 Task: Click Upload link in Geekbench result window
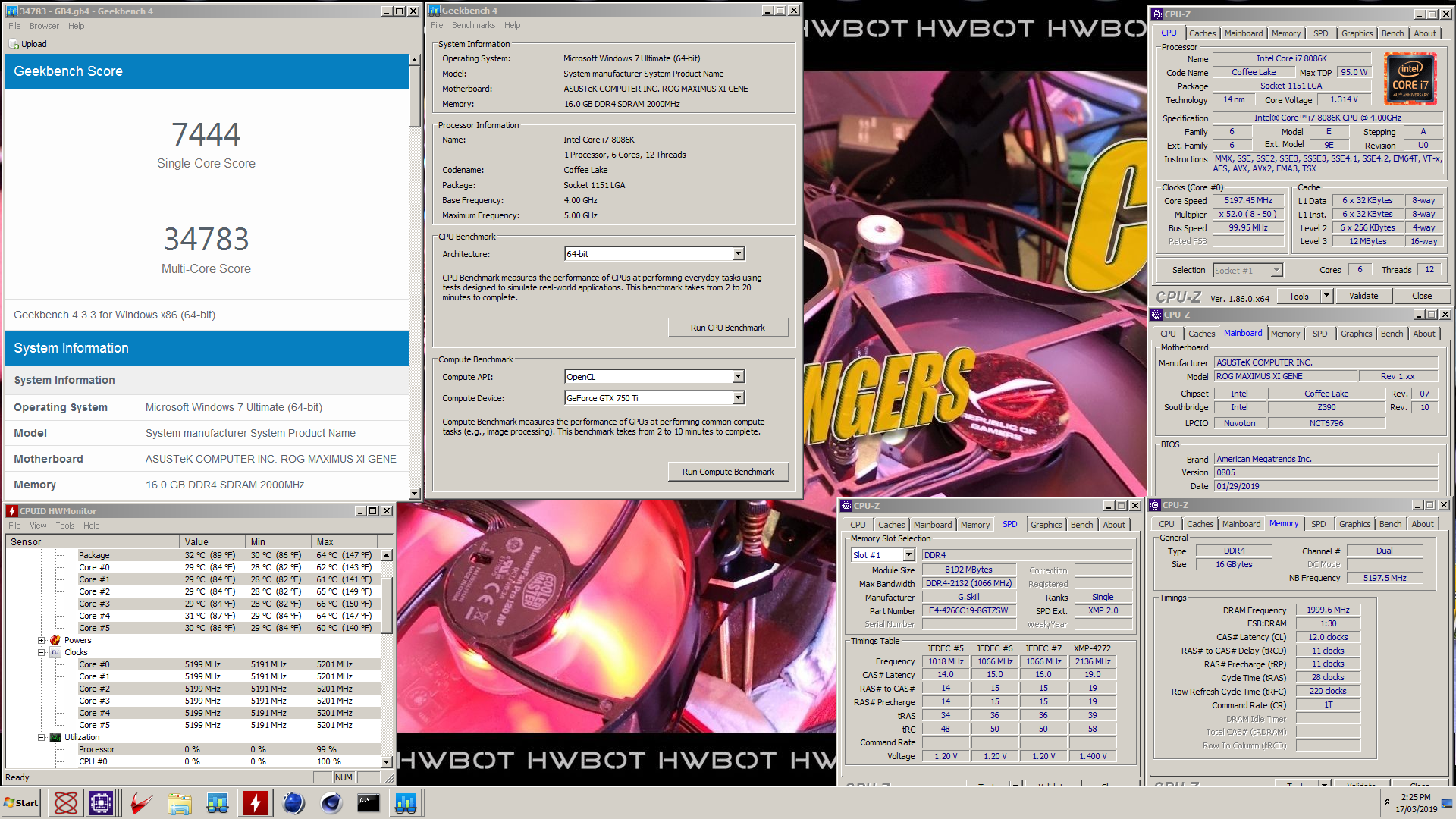pos(34,44)
